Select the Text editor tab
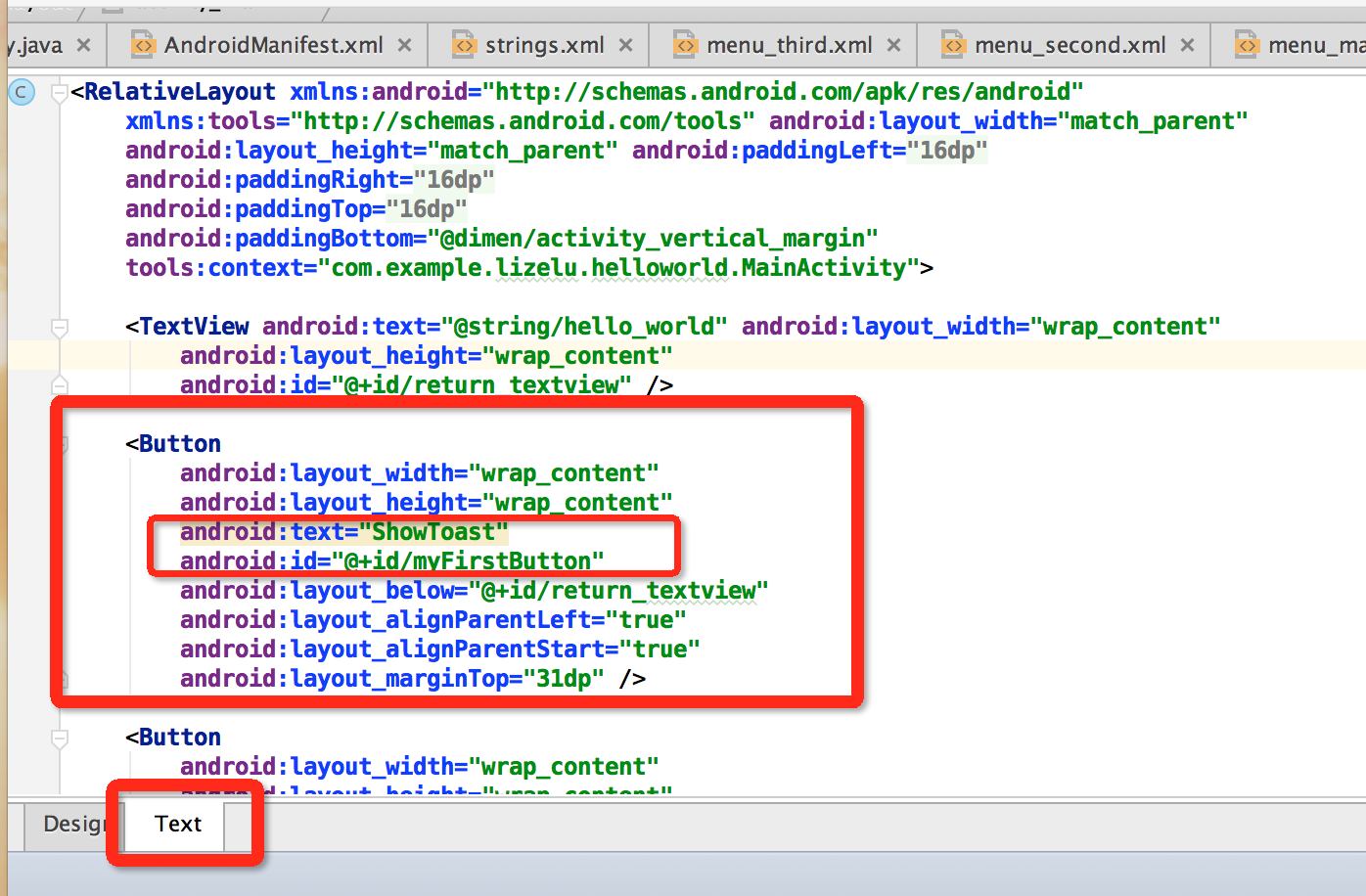The height and width of the screenshot is (896, 1366). [178, 824]
